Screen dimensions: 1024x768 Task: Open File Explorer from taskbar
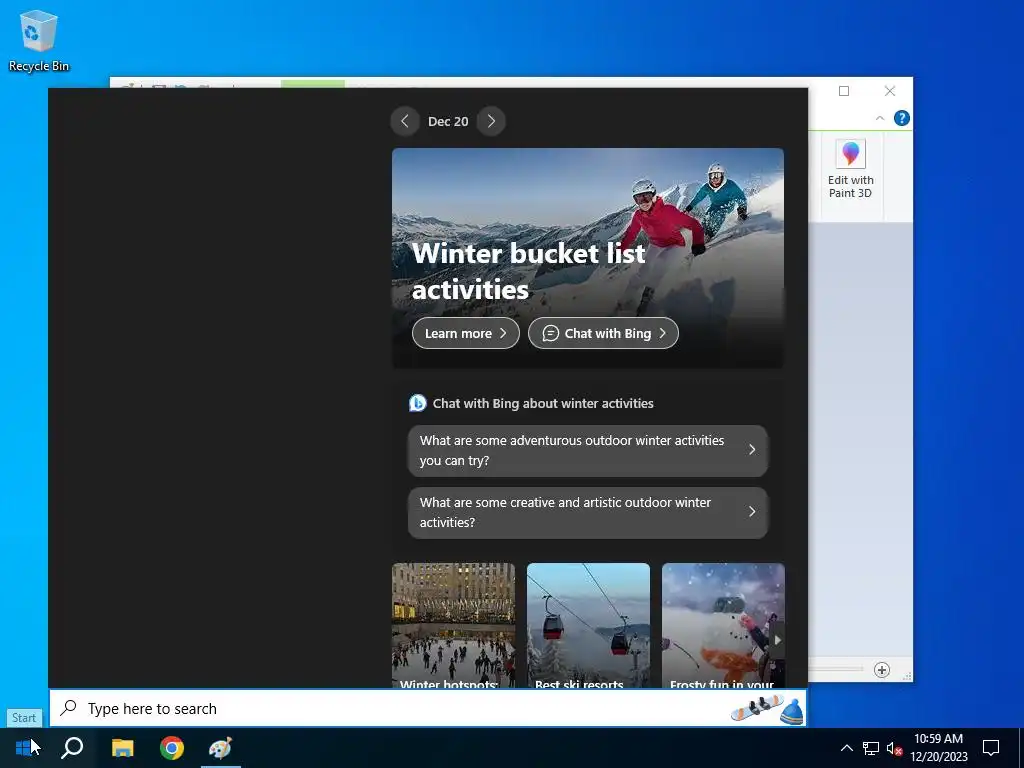[122, 748]
